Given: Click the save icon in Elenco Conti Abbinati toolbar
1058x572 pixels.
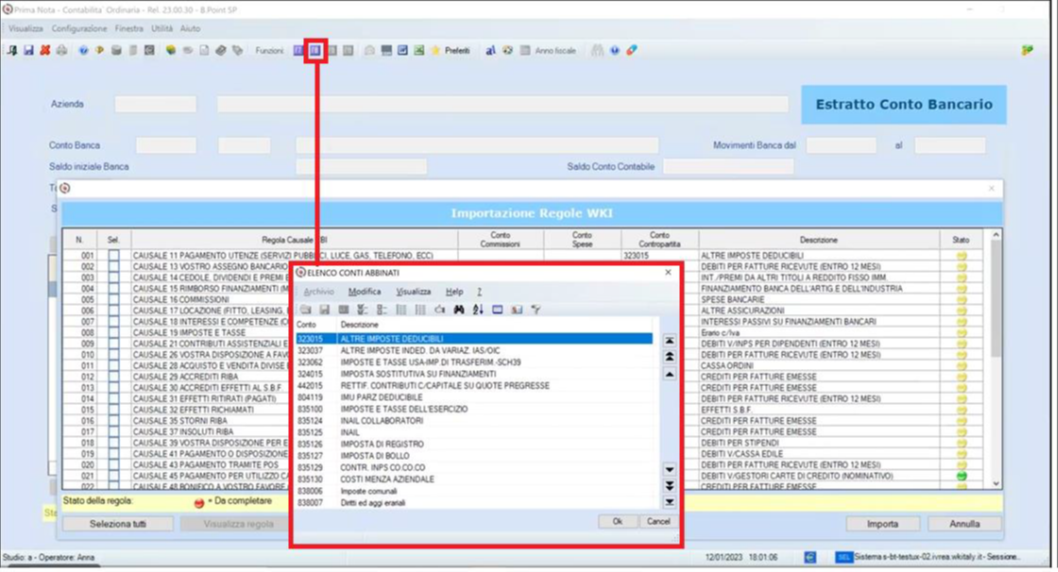Looking at the screenshot, I should (x=325, y=310).
